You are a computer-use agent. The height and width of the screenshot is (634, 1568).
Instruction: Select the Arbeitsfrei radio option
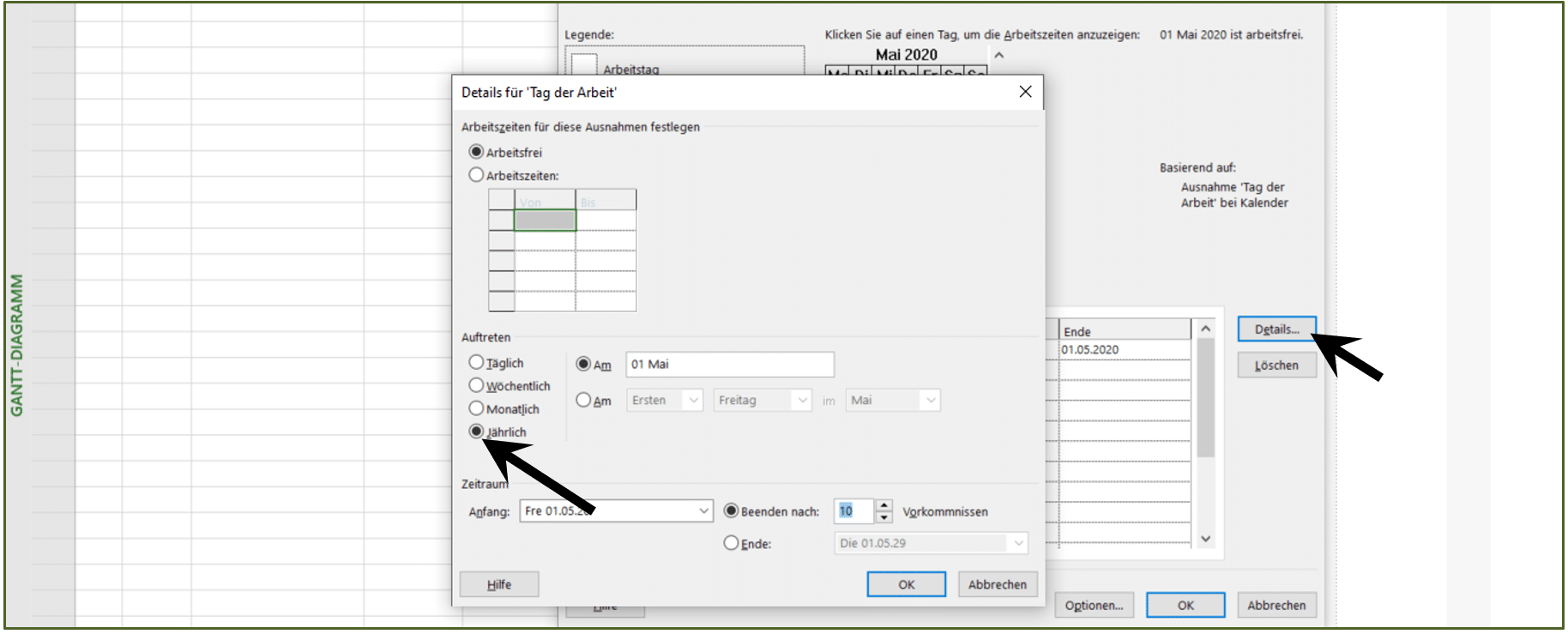point(476,152)
